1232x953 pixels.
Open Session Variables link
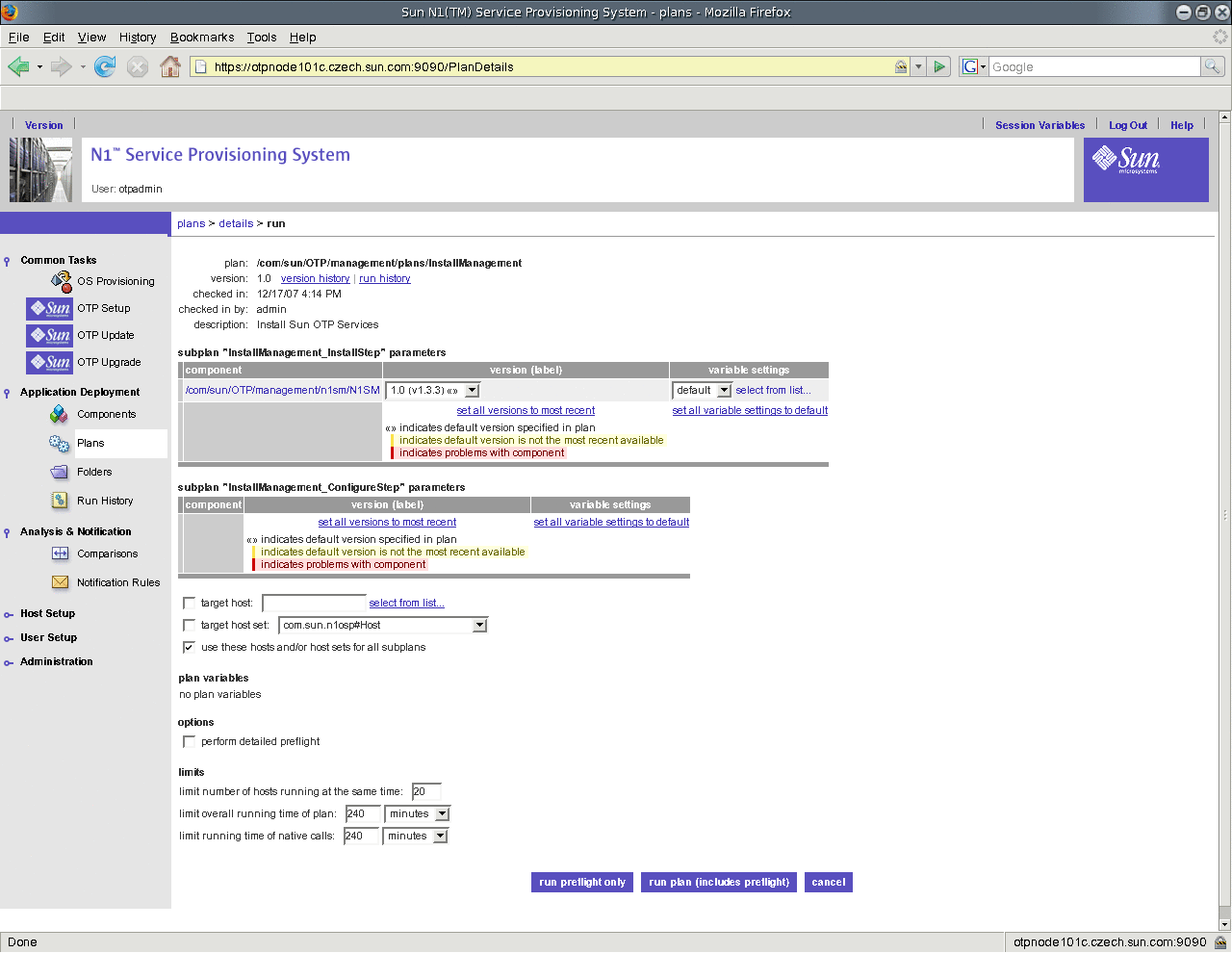coord(1039,125)
